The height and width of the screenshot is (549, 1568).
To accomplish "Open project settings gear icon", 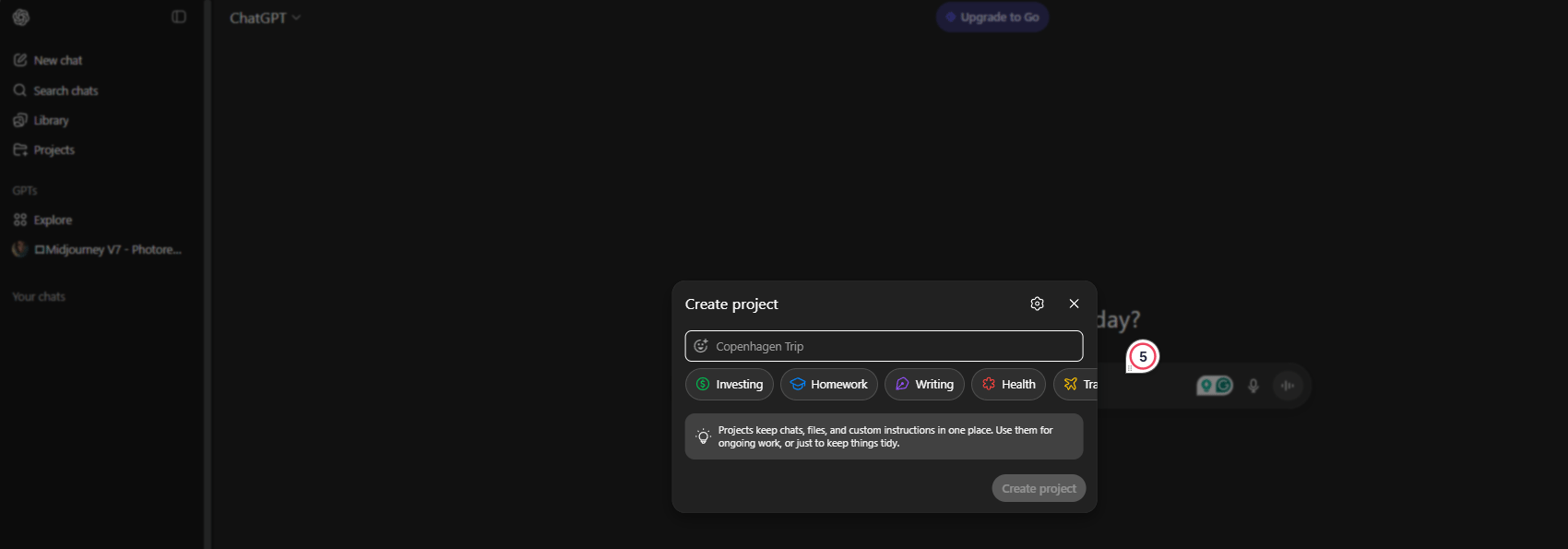I will click(1037, 304).
